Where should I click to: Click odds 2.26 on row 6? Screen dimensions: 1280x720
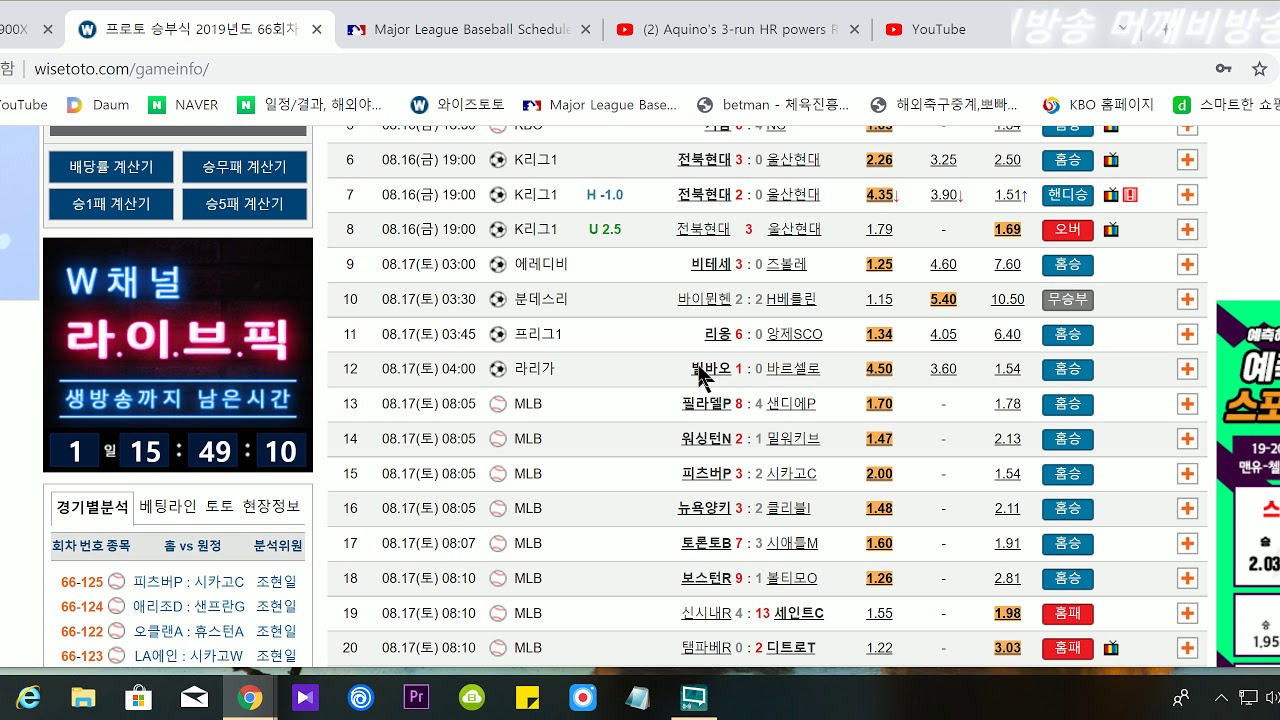coord(879,160)
